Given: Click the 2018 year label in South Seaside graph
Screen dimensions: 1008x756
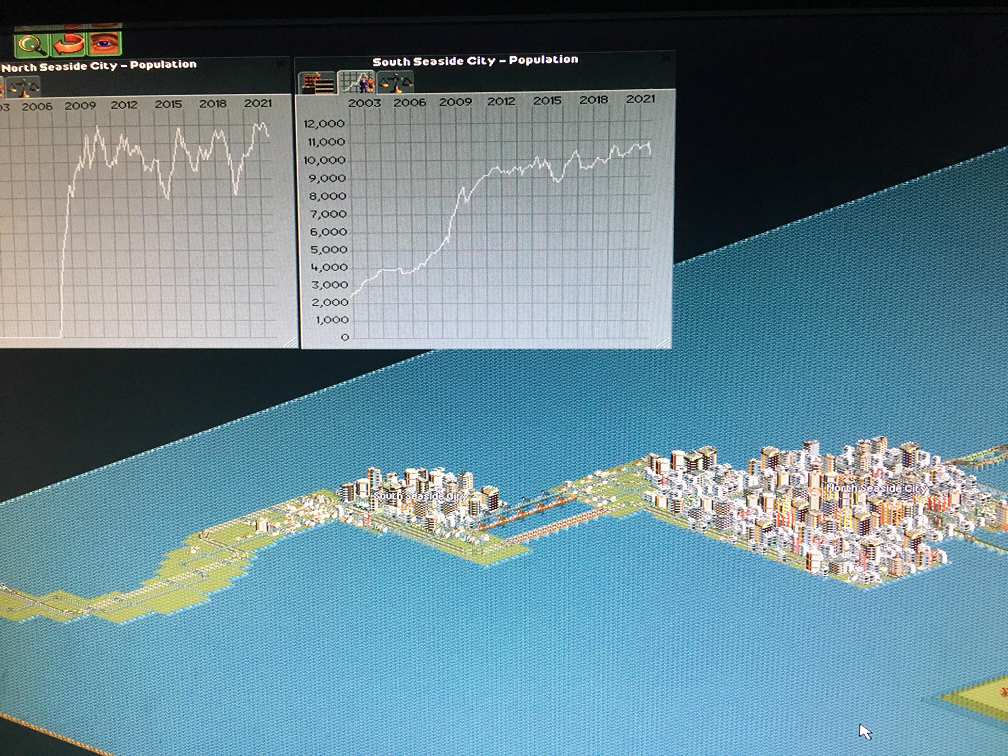Looking at the screenshot, I should [593, 100].
